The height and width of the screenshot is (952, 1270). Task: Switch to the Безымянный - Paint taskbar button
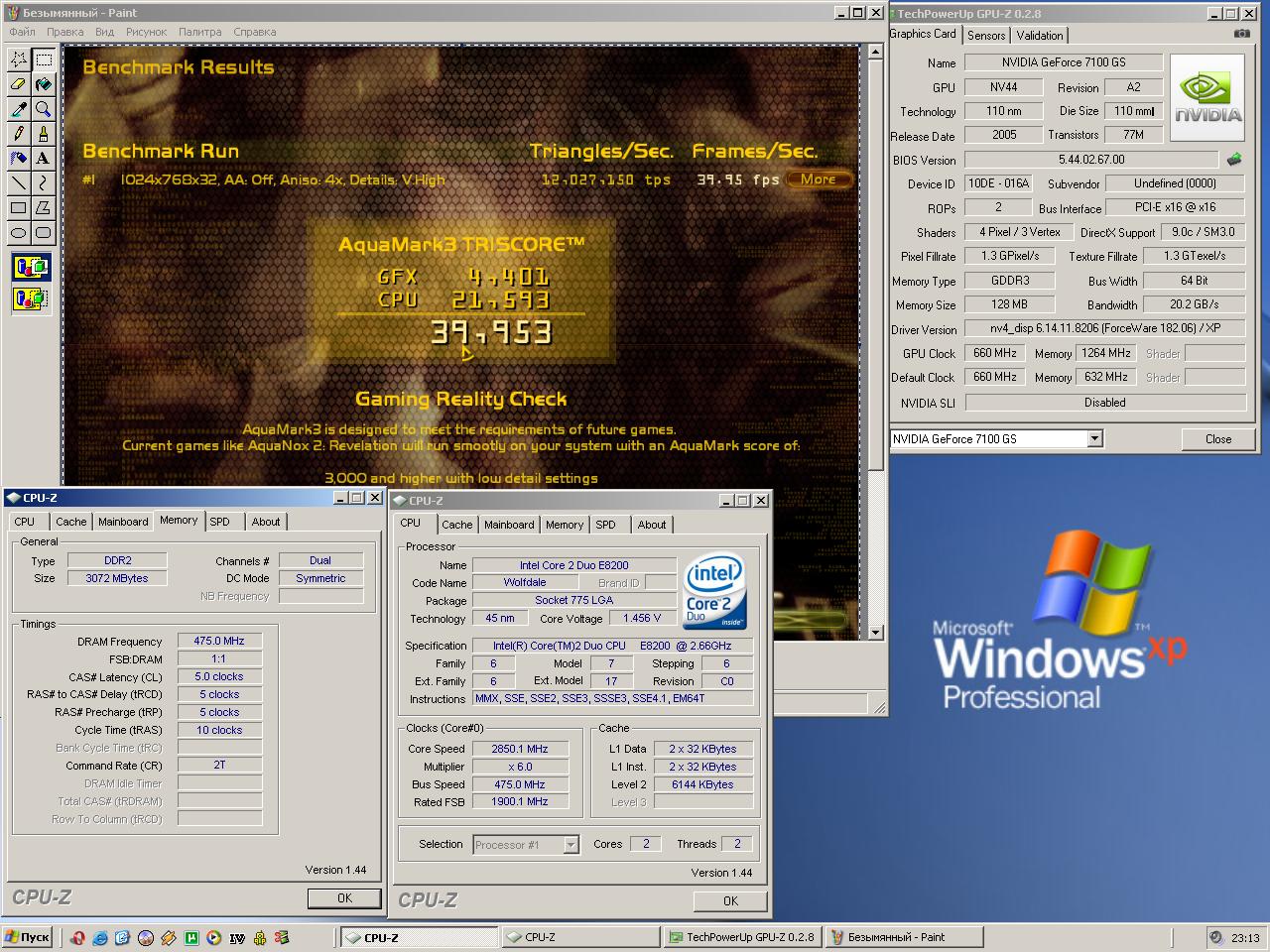click(x=903, y=937)
